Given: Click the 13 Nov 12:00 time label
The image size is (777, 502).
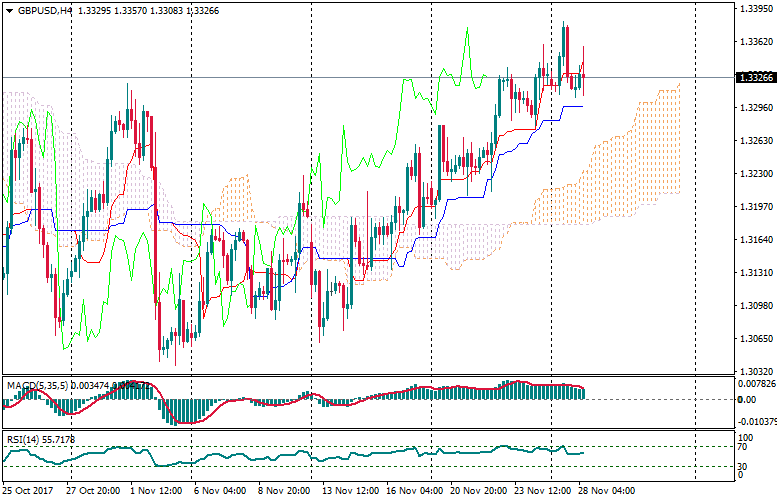Looking at the screenshot, I should point(350,492).
